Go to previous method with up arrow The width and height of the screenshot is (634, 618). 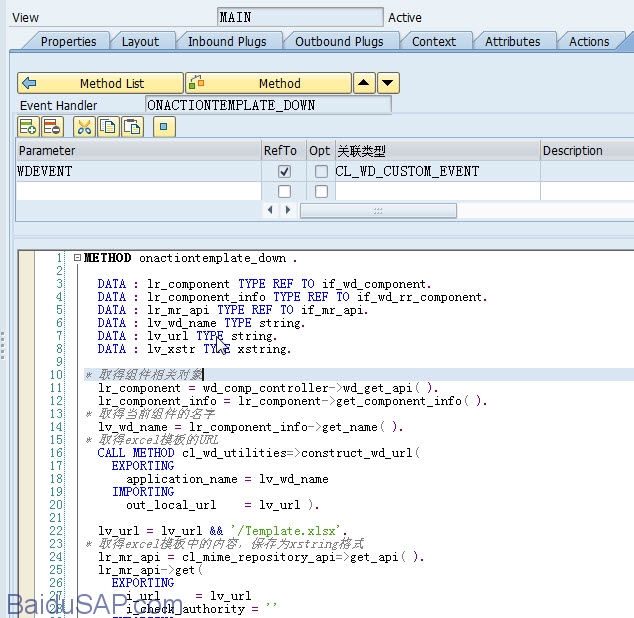[x=365, y=83]
